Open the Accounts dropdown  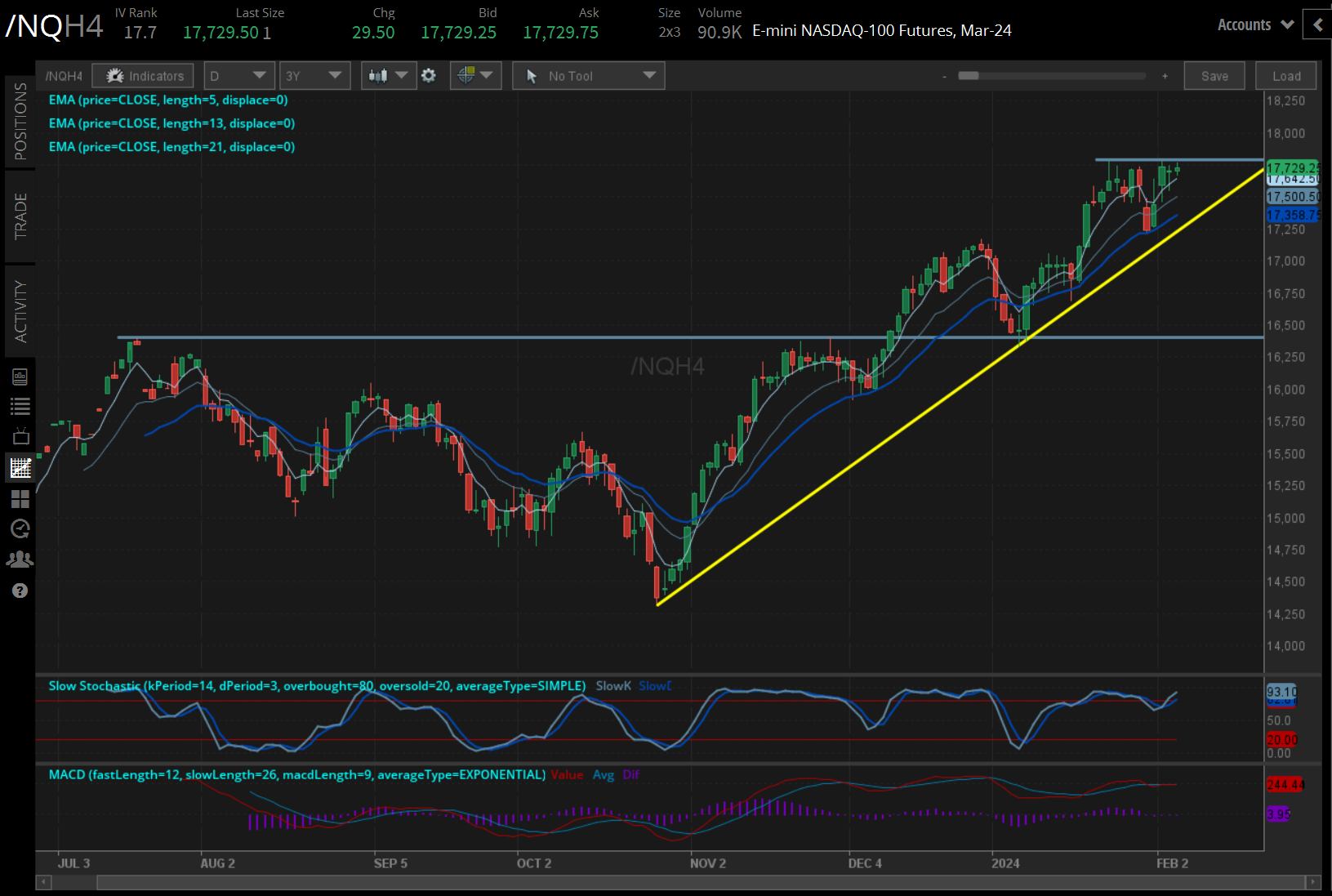tap(1254, 25)
